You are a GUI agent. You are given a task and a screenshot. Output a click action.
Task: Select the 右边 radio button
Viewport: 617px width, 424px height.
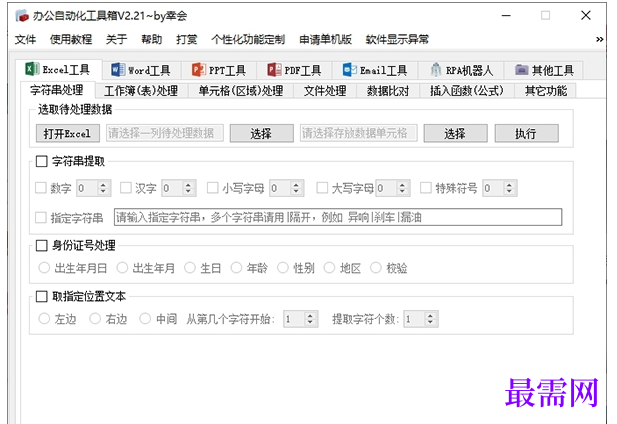coord(95,319)
